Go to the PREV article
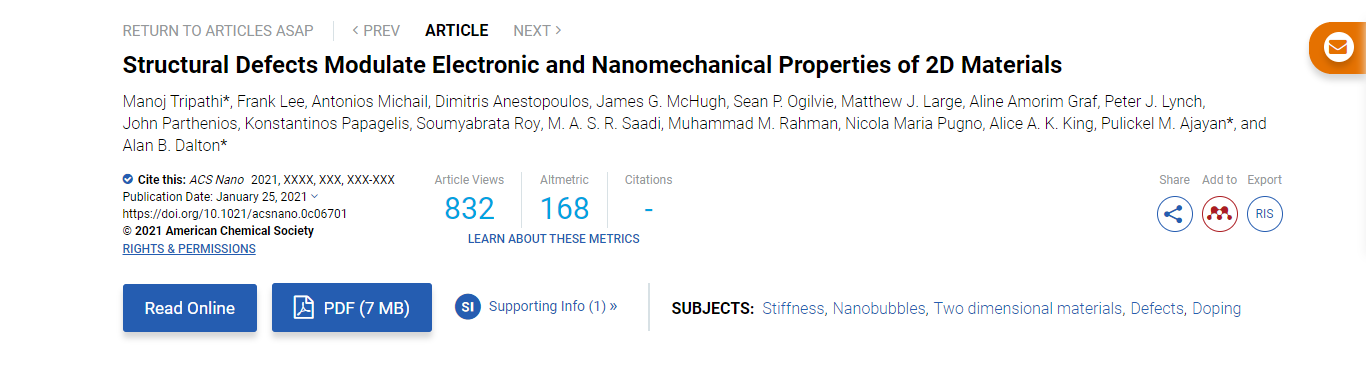The image size is (1366, 366). click(x=376, y=31)
